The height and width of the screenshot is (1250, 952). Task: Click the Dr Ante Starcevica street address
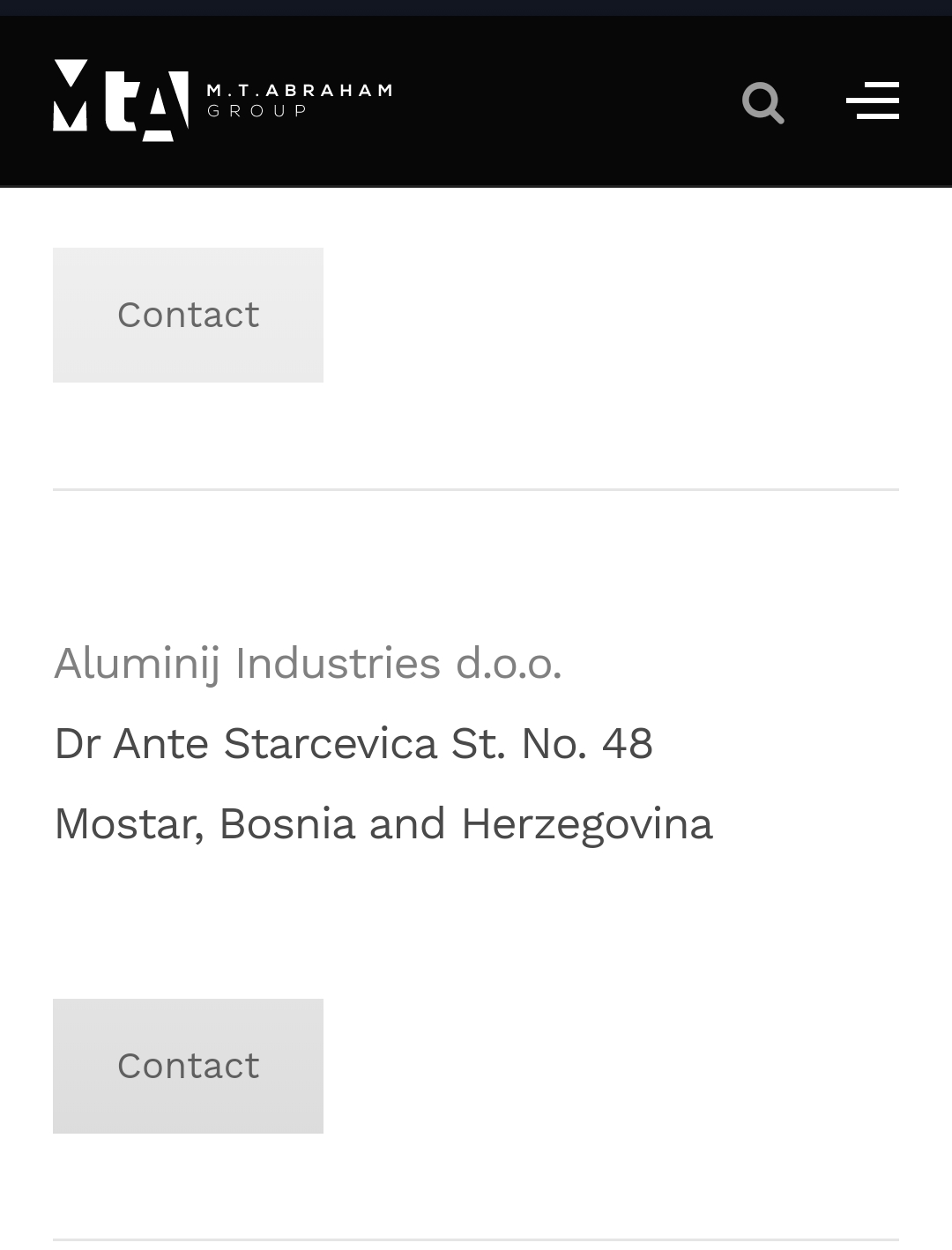tap(353, 743)
